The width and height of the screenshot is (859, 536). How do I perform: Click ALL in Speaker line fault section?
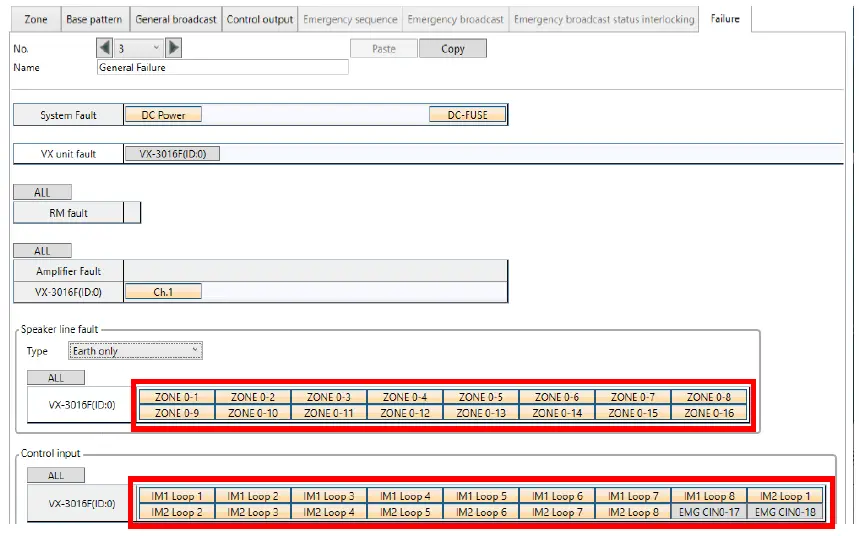(56, 378)
